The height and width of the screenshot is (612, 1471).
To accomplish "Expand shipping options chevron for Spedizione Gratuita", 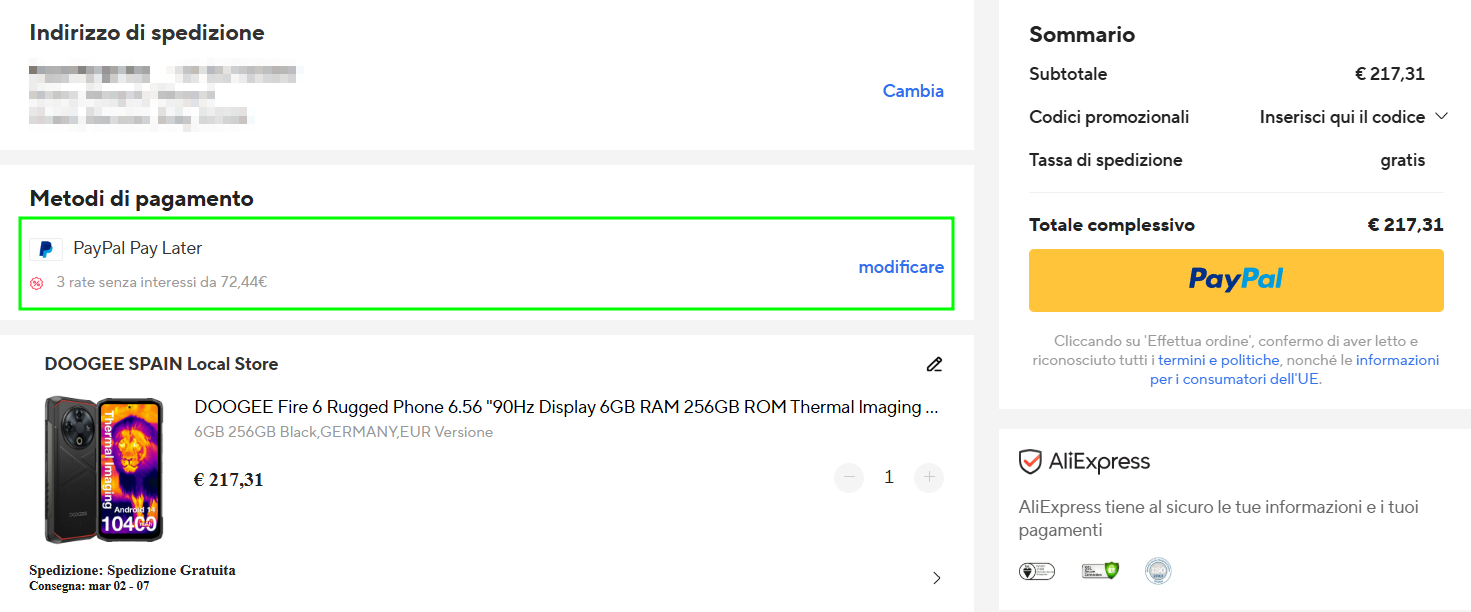I will (x=936, y=578).
